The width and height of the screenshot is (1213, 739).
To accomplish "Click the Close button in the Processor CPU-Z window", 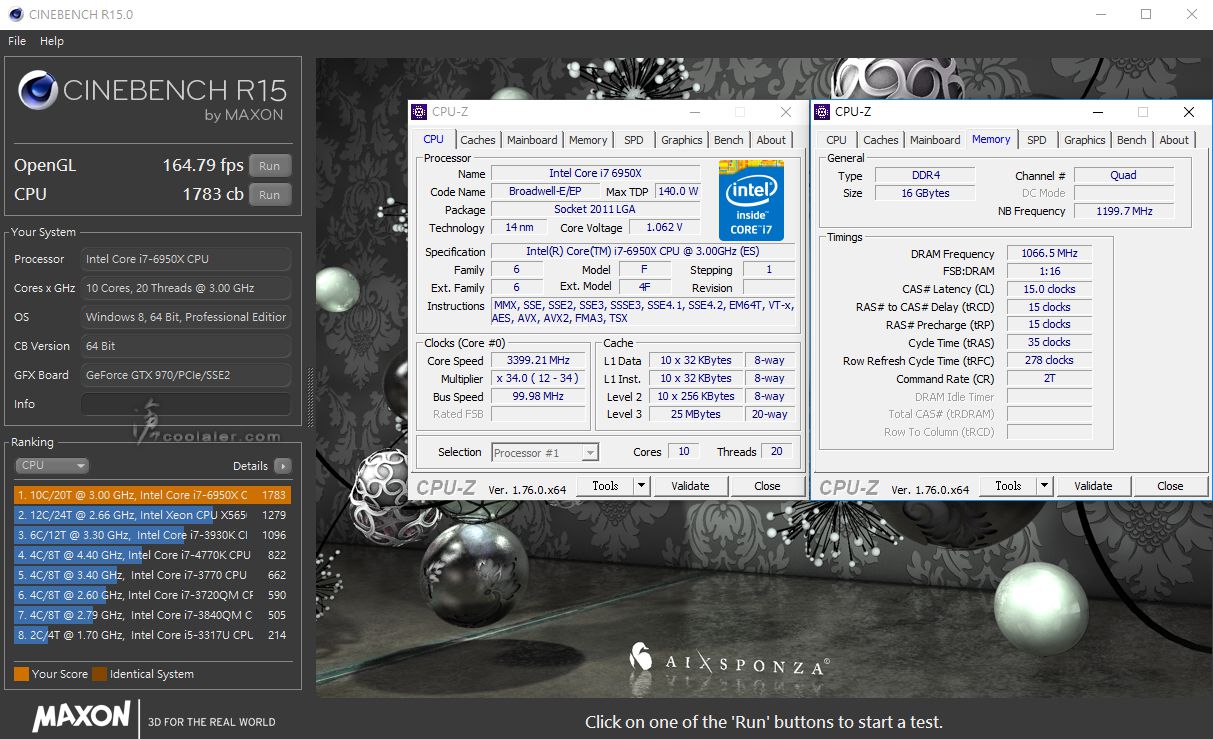I will coord(768,486).
